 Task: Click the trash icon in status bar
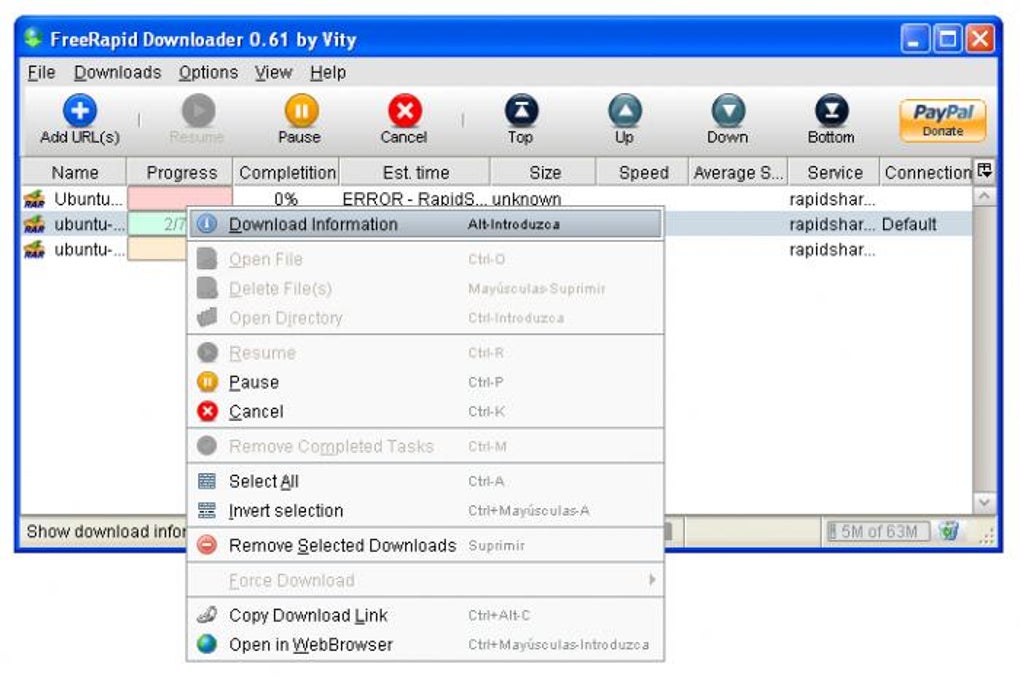click(x=949, y=532)
